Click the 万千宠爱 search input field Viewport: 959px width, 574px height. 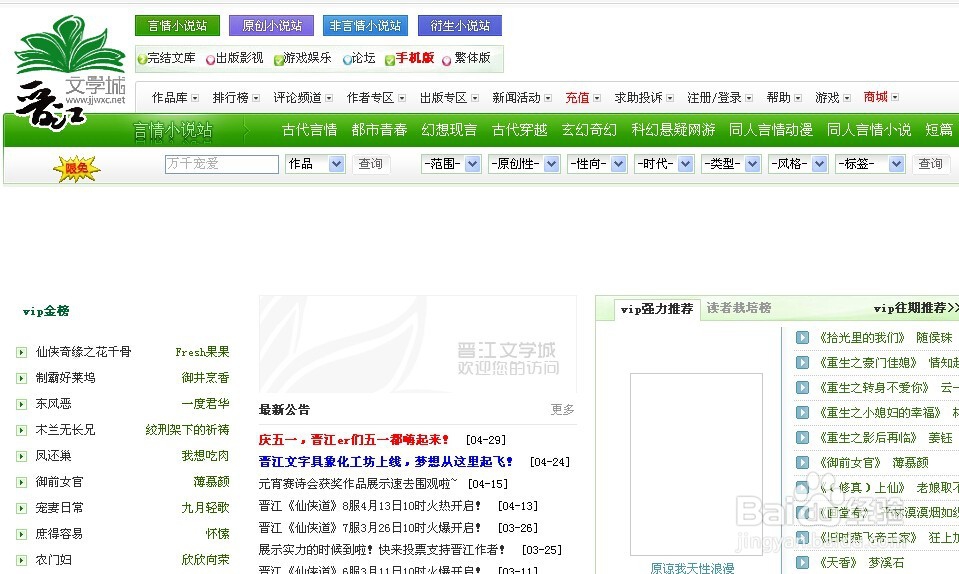(x=222, y=164)
